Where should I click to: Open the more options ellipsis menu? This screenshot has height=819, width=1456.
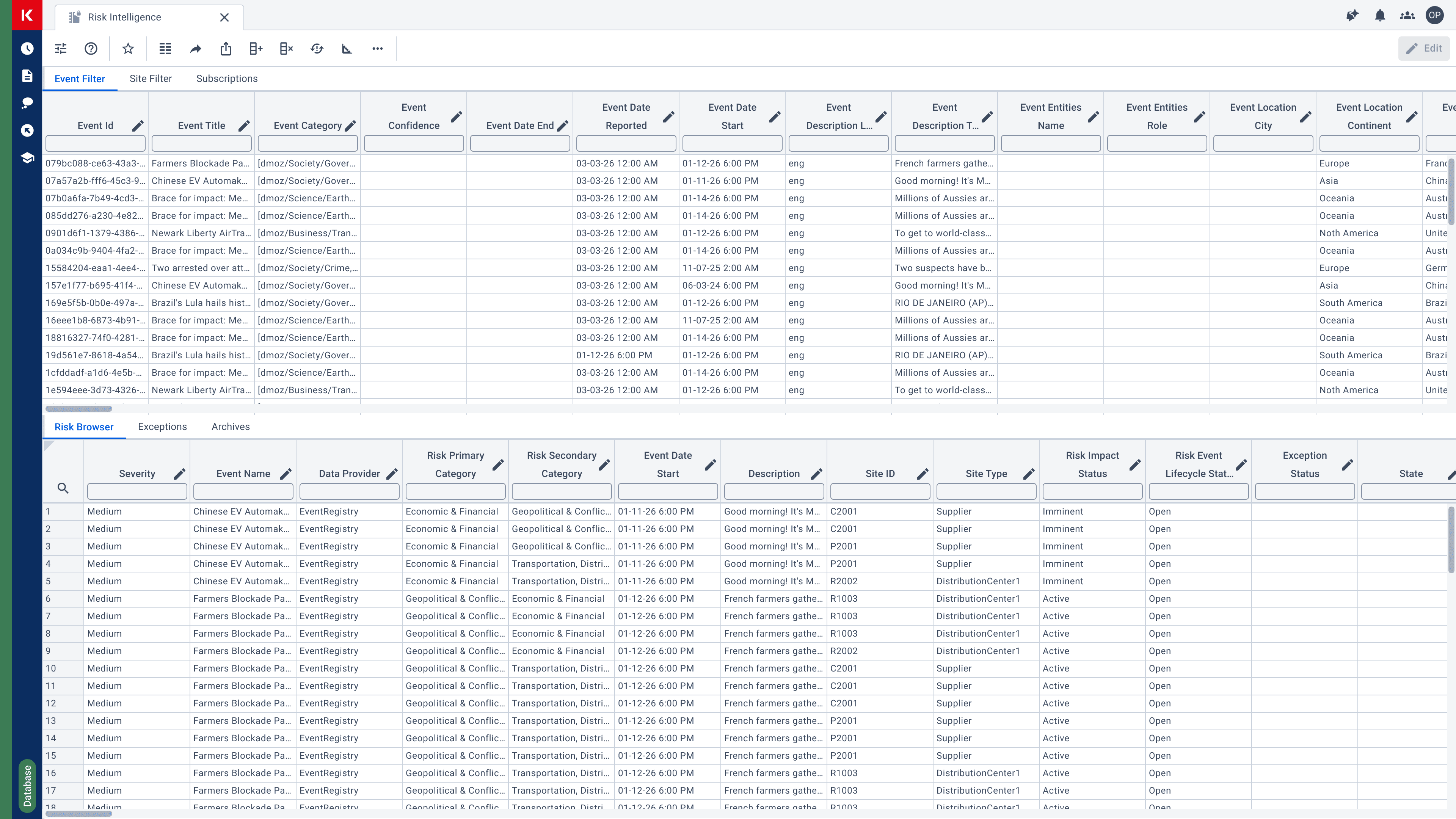pos(378,49)
